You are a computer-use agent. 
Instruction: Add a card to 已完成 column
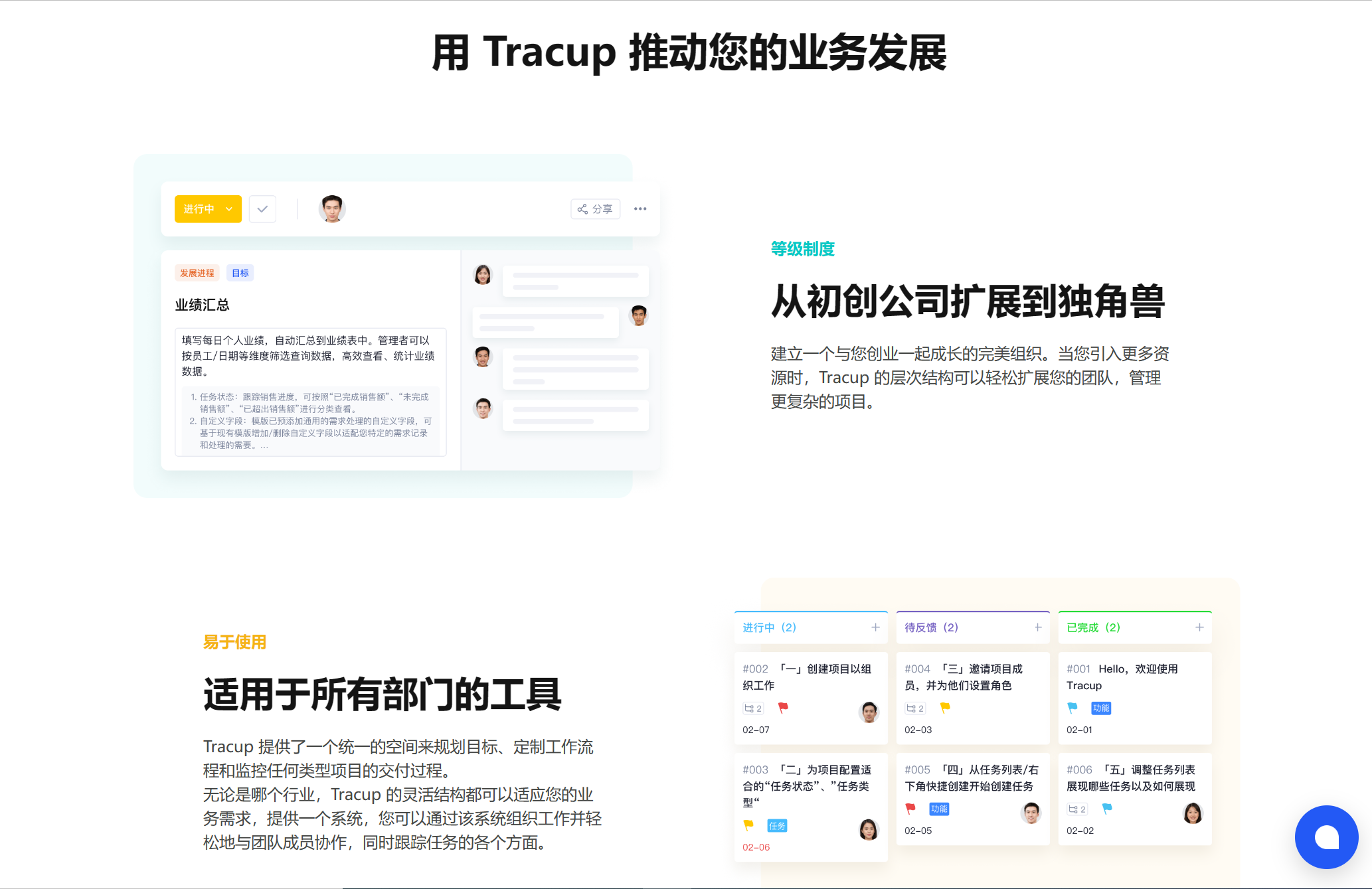(x=1199, y=627)
